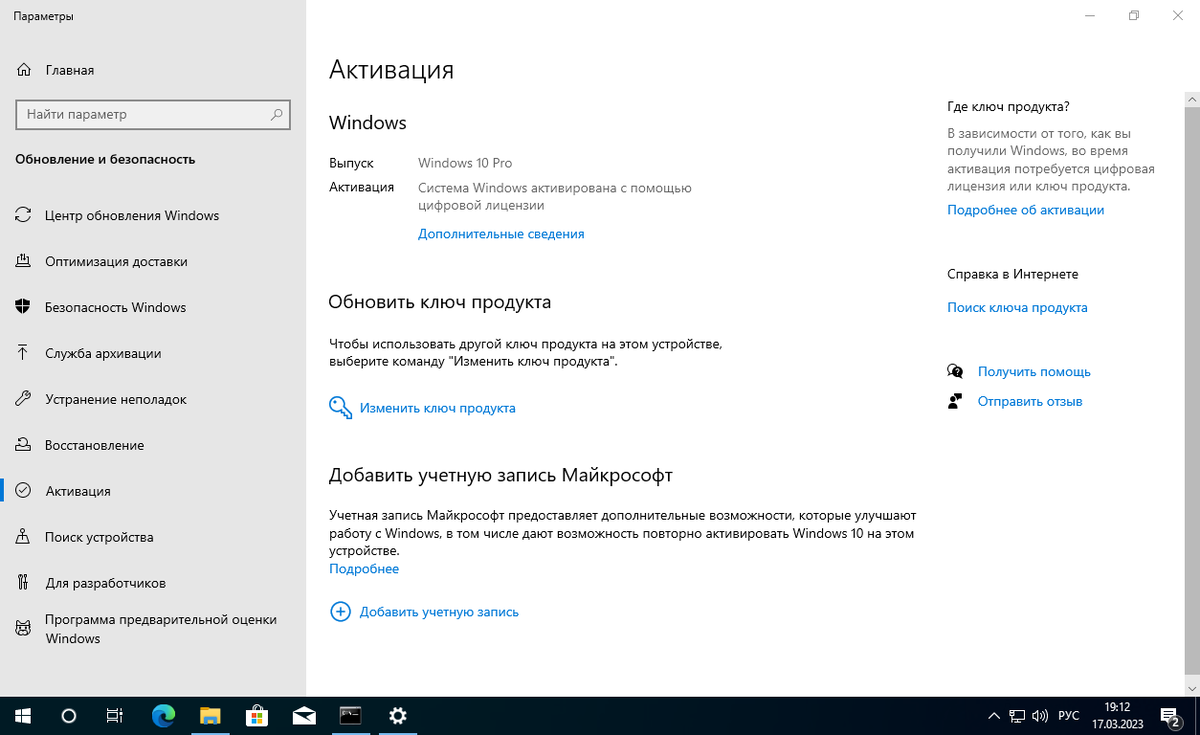Click the network tray icon
The image size is (1200, 735).
1017,716
